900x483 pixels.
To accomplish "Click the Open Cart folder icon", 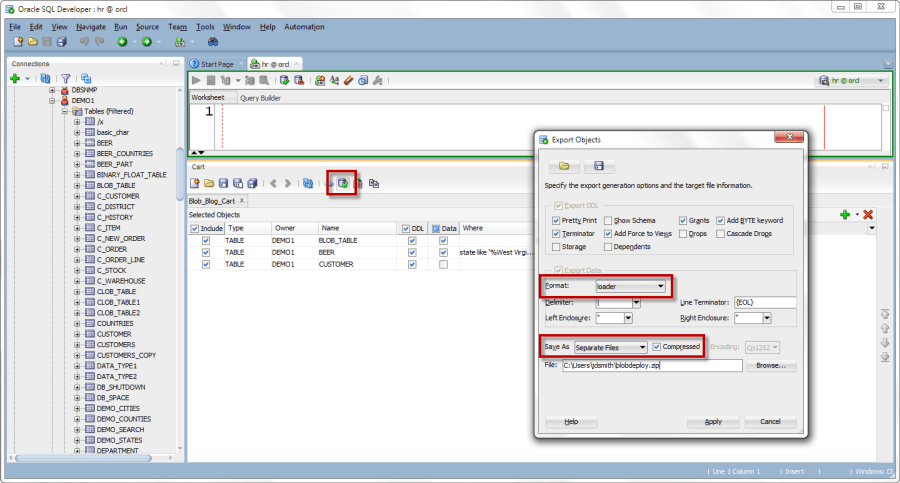I will click(x=209, y=183).
